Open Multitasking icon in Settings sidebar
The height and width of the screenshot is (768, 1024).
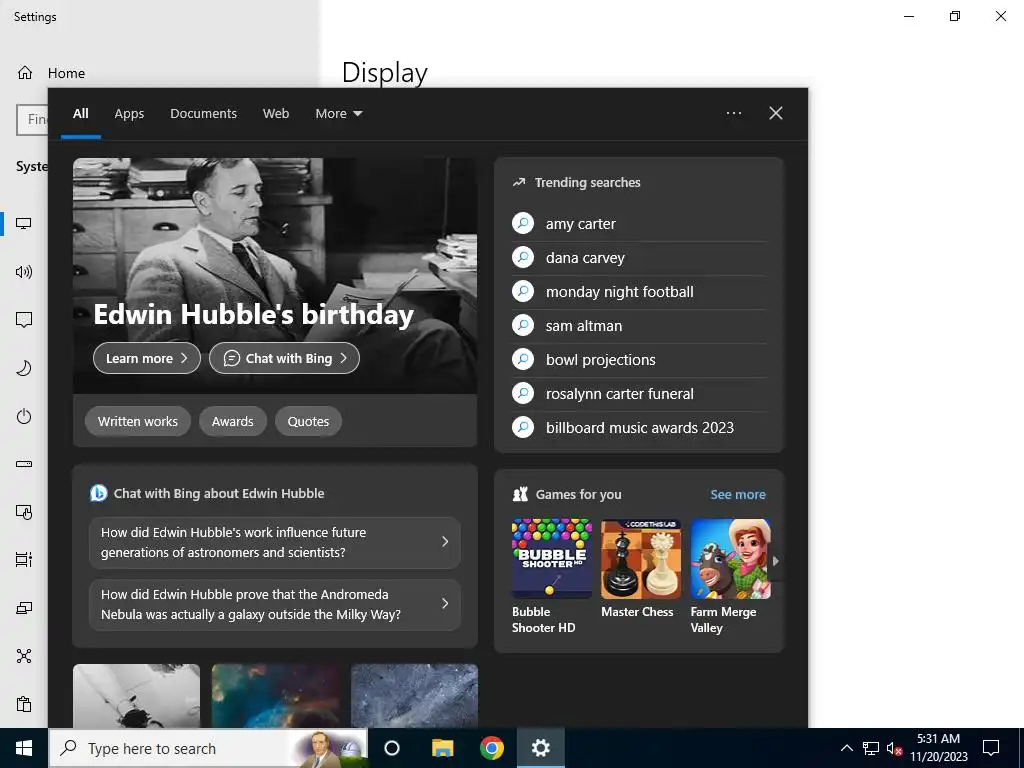(24, 560)
